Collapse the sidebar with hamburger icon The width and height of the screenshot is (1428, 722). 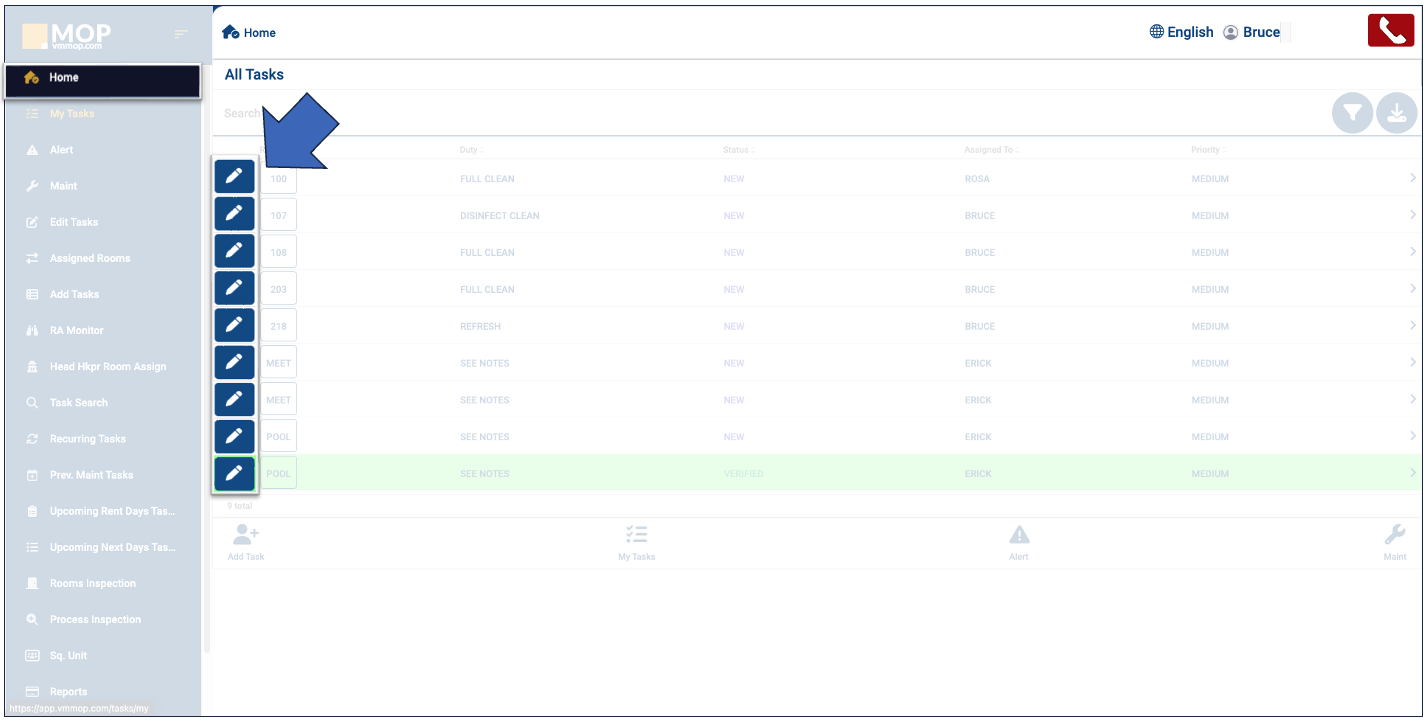pyautogui.click(x=181, y=34)
